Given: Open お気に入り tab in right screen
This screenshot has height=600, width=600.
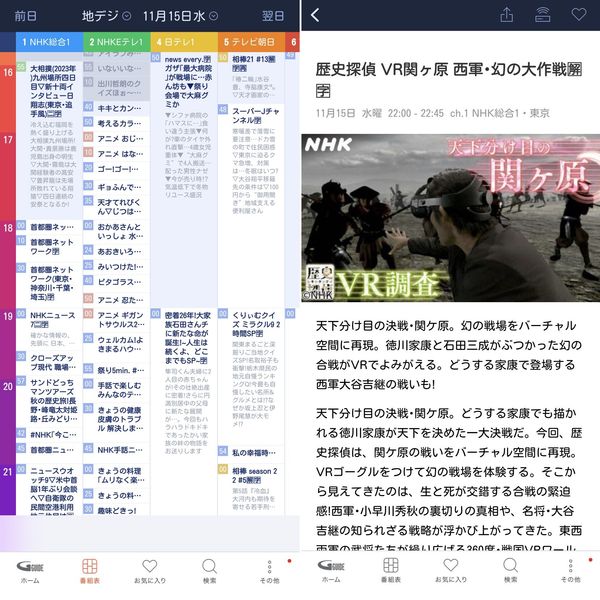Looking at the screenshot, I should 451,571.
